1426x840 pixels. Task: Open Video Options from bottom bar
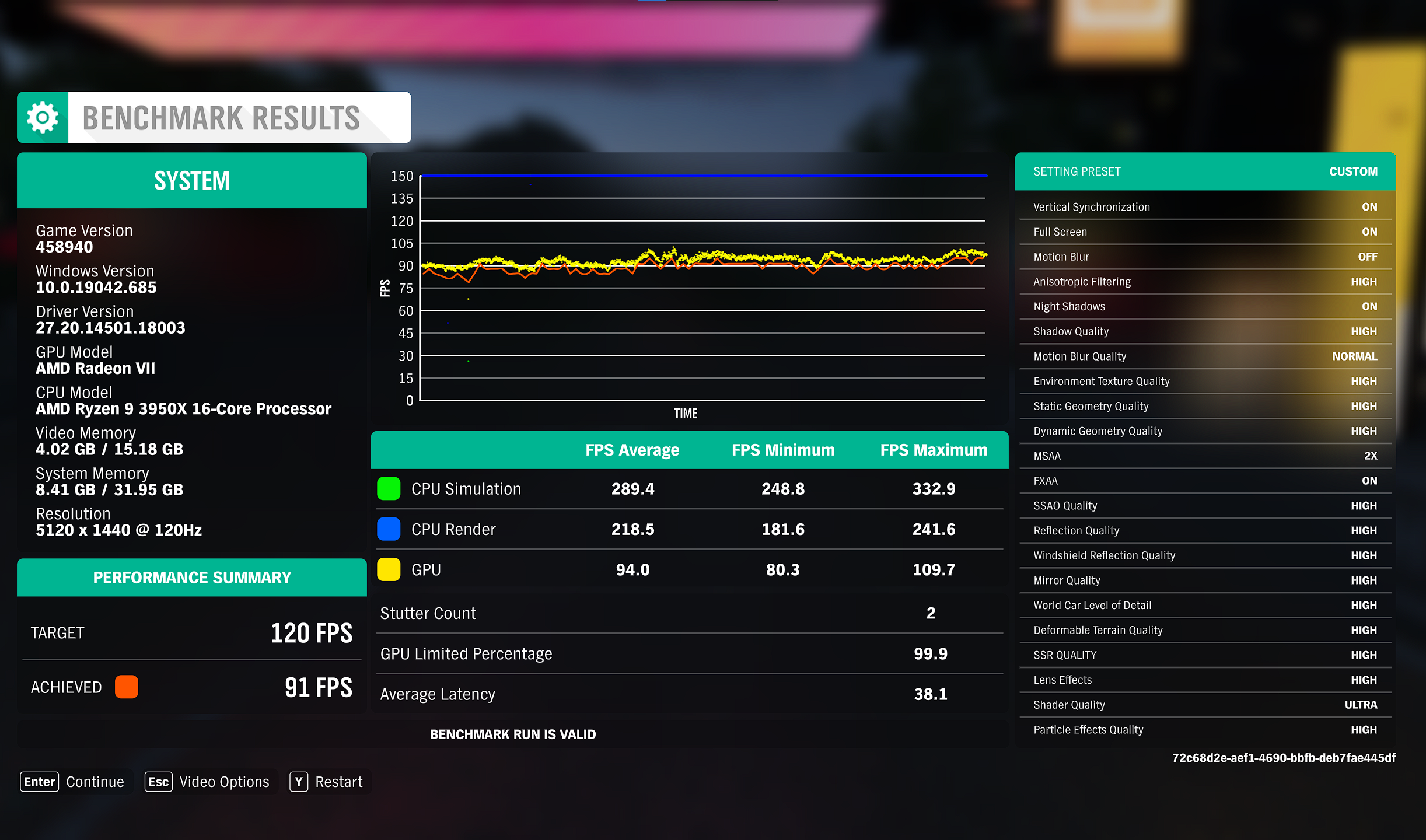224,782
